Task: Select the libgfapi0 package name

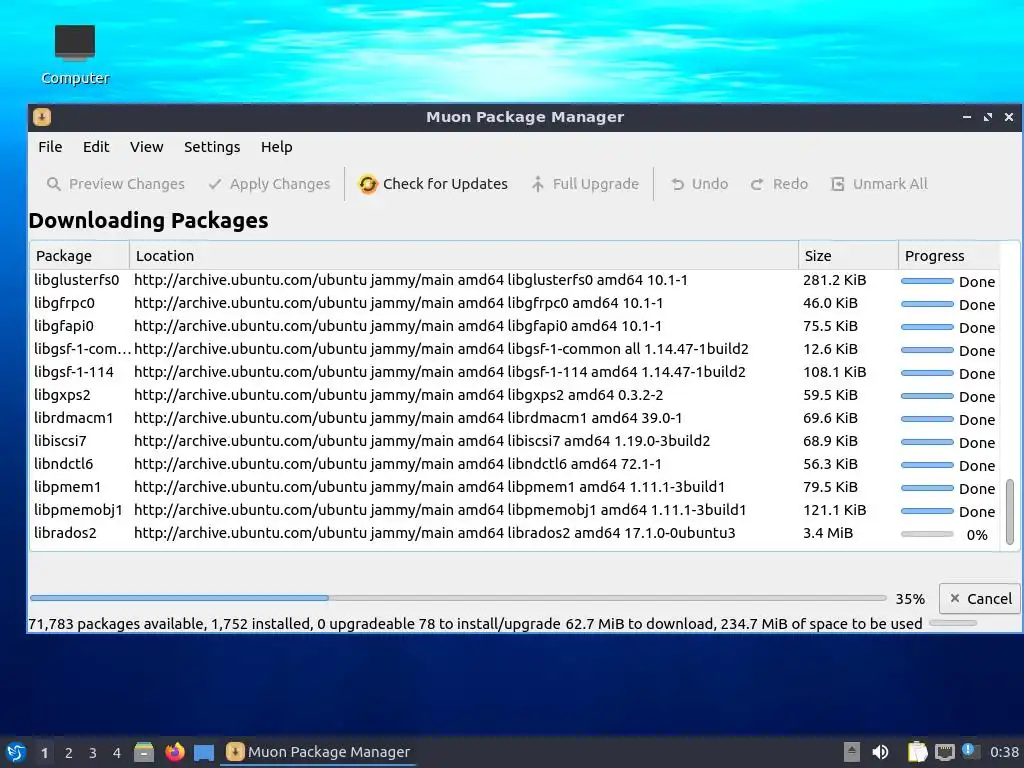Action: 64,326
